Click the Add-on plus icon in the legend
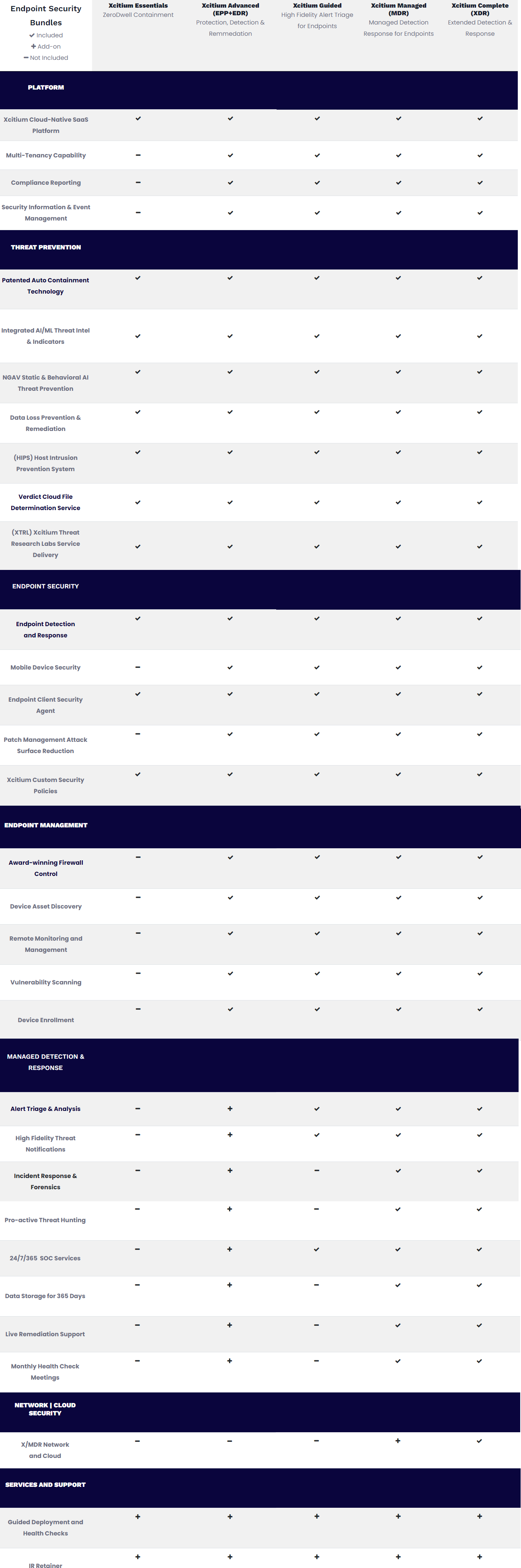Image resolution: width=521 pixels, height=1568 pixels. [33, 46]
